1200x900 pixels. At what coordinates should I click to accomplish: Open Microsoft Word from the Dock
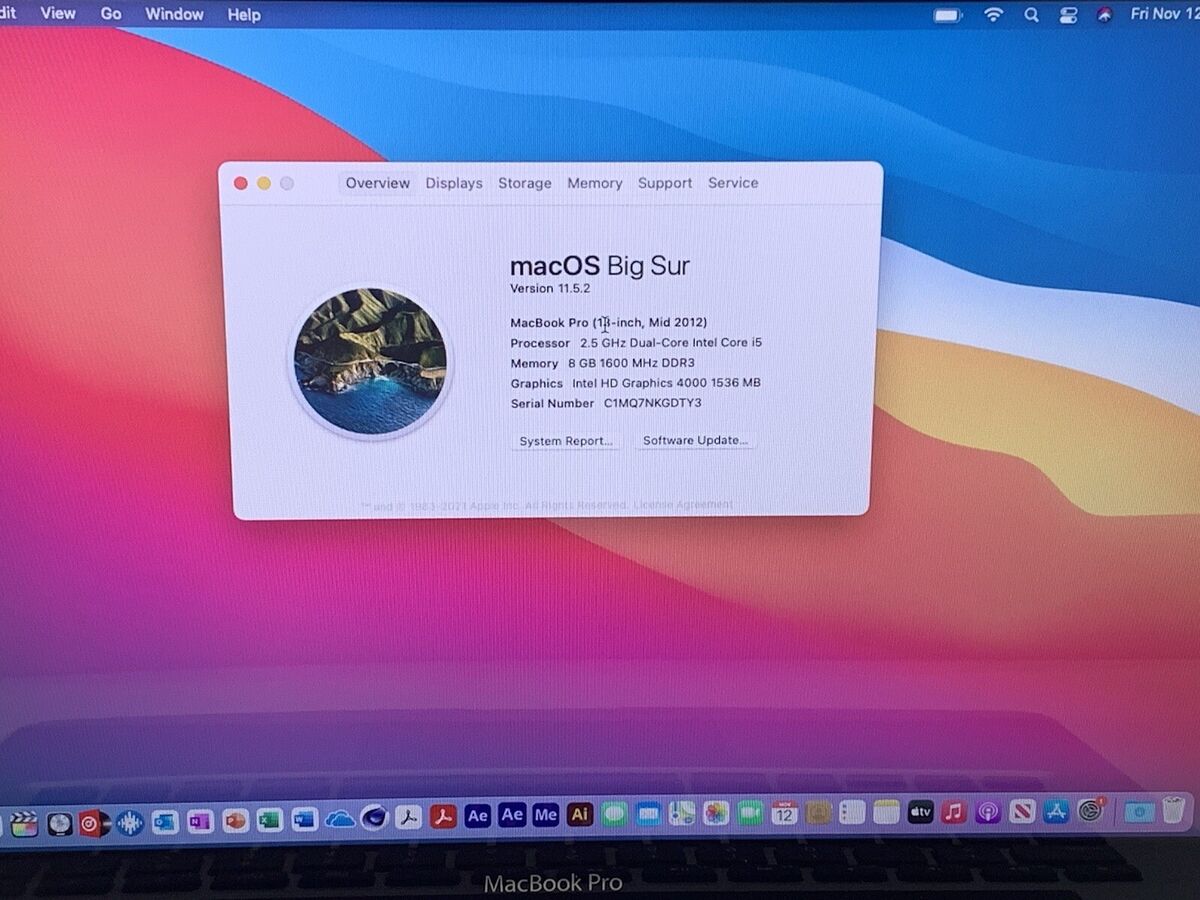[x=305, y=820]
